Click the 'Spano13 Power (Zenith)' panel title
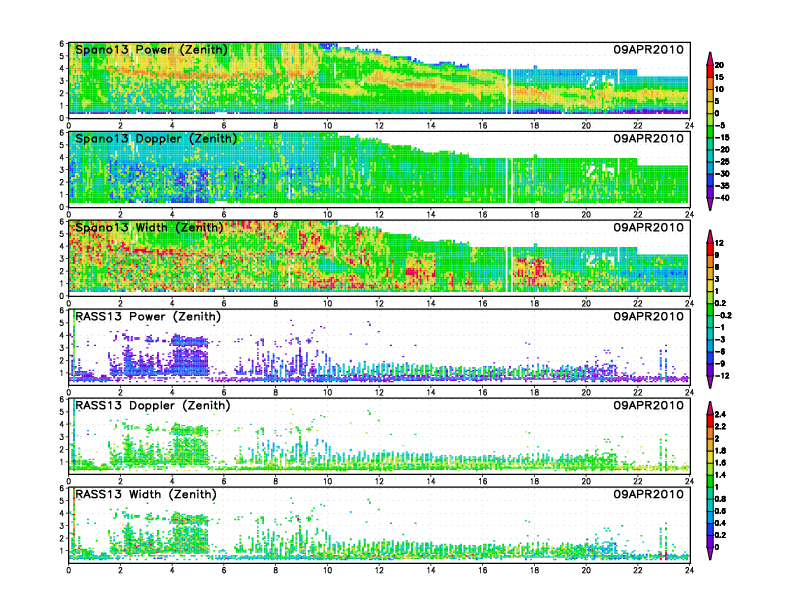The image size is (792, 612). tap(151, 50)
